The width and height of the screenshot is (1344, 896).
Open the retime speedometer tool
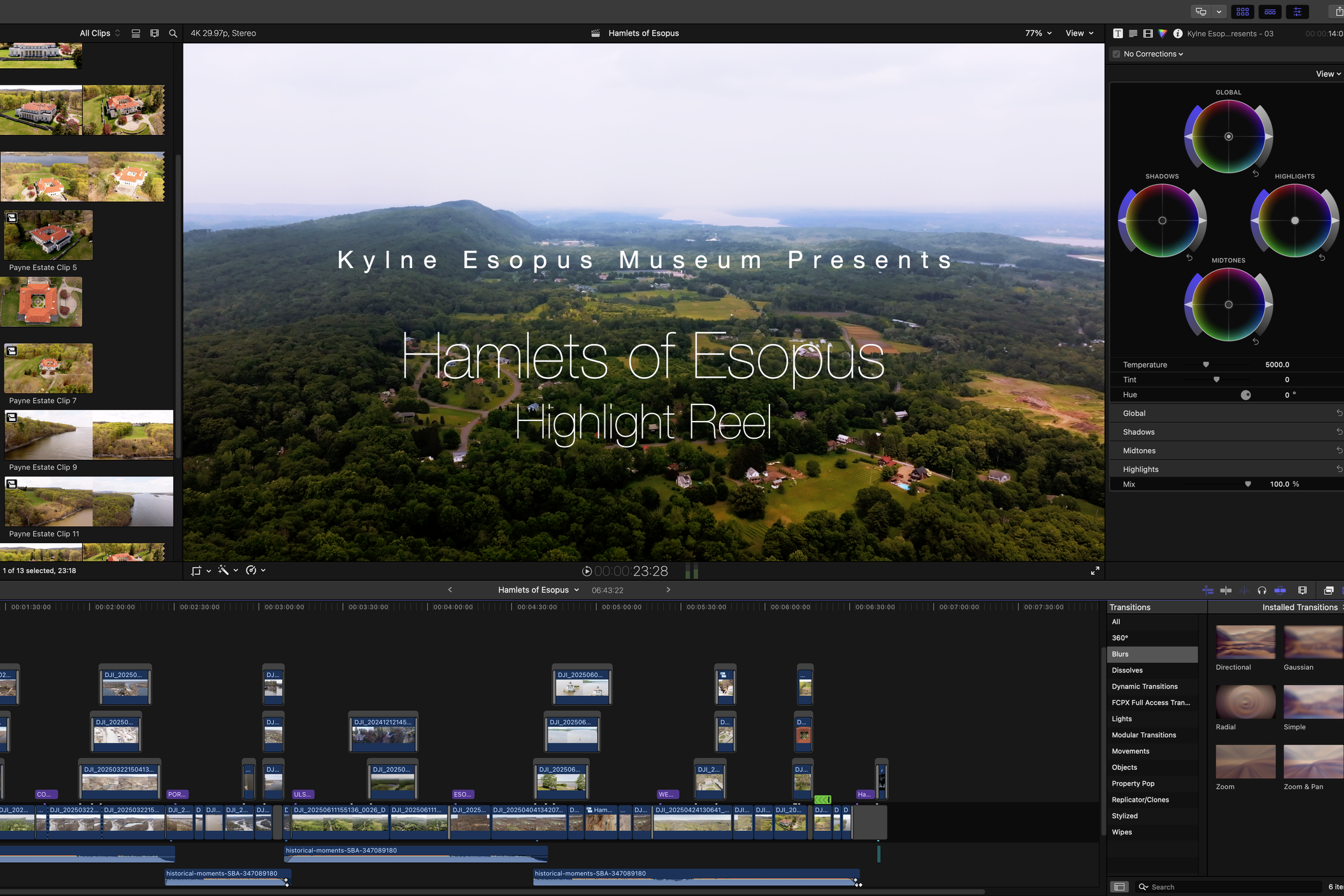coord(252,571)
